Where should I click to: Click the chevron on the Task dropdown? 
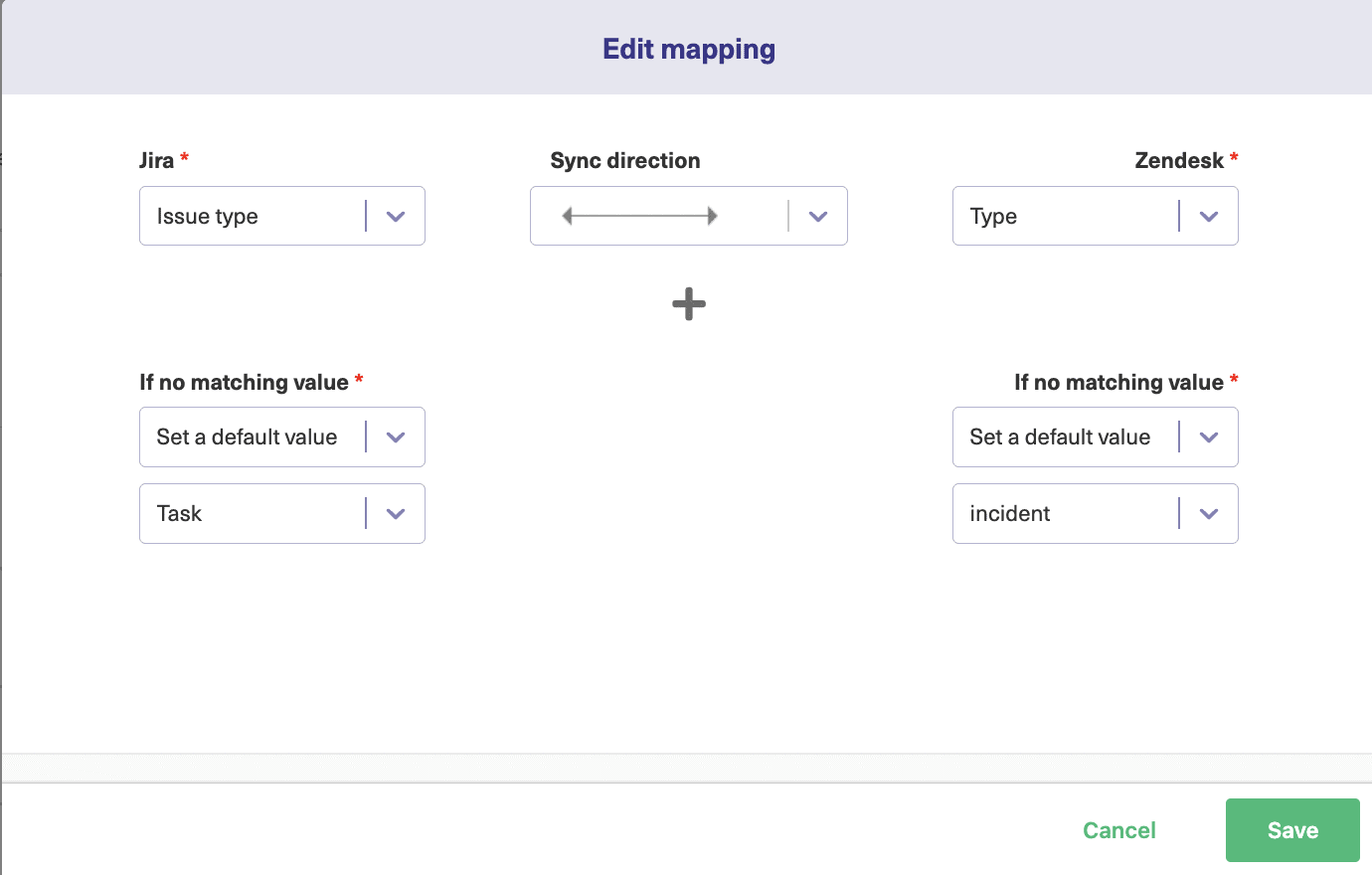(x=396, y=513)
